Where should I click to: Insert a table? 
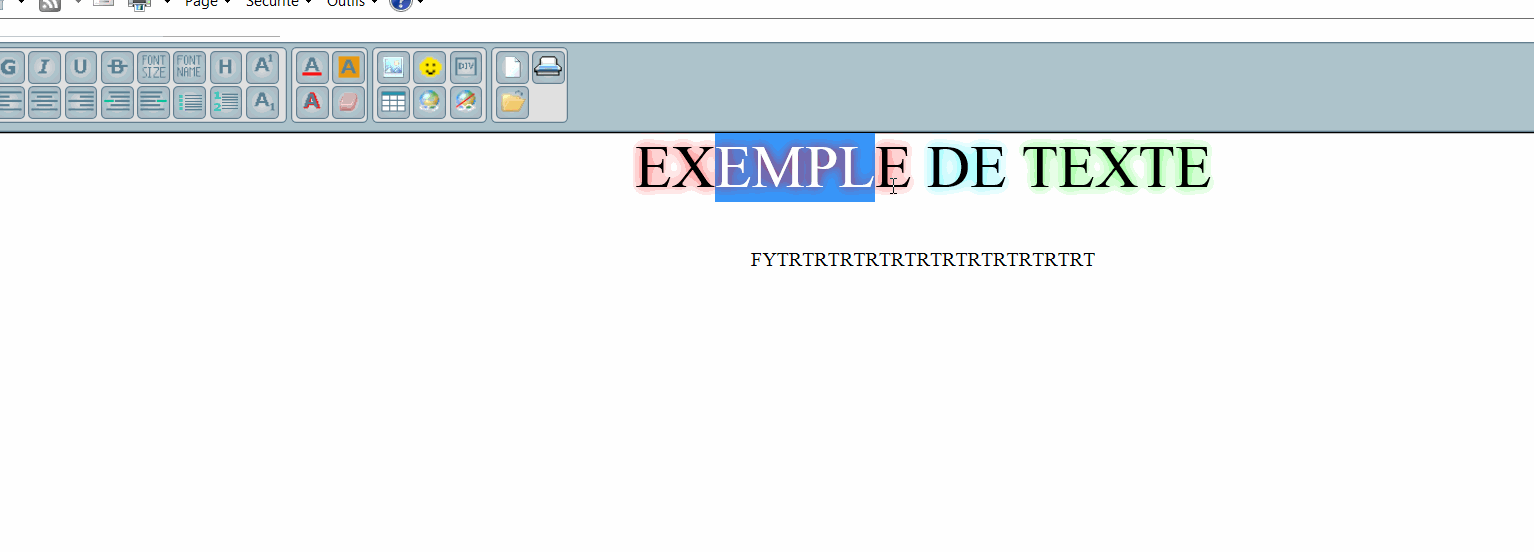tap(393, 102)
